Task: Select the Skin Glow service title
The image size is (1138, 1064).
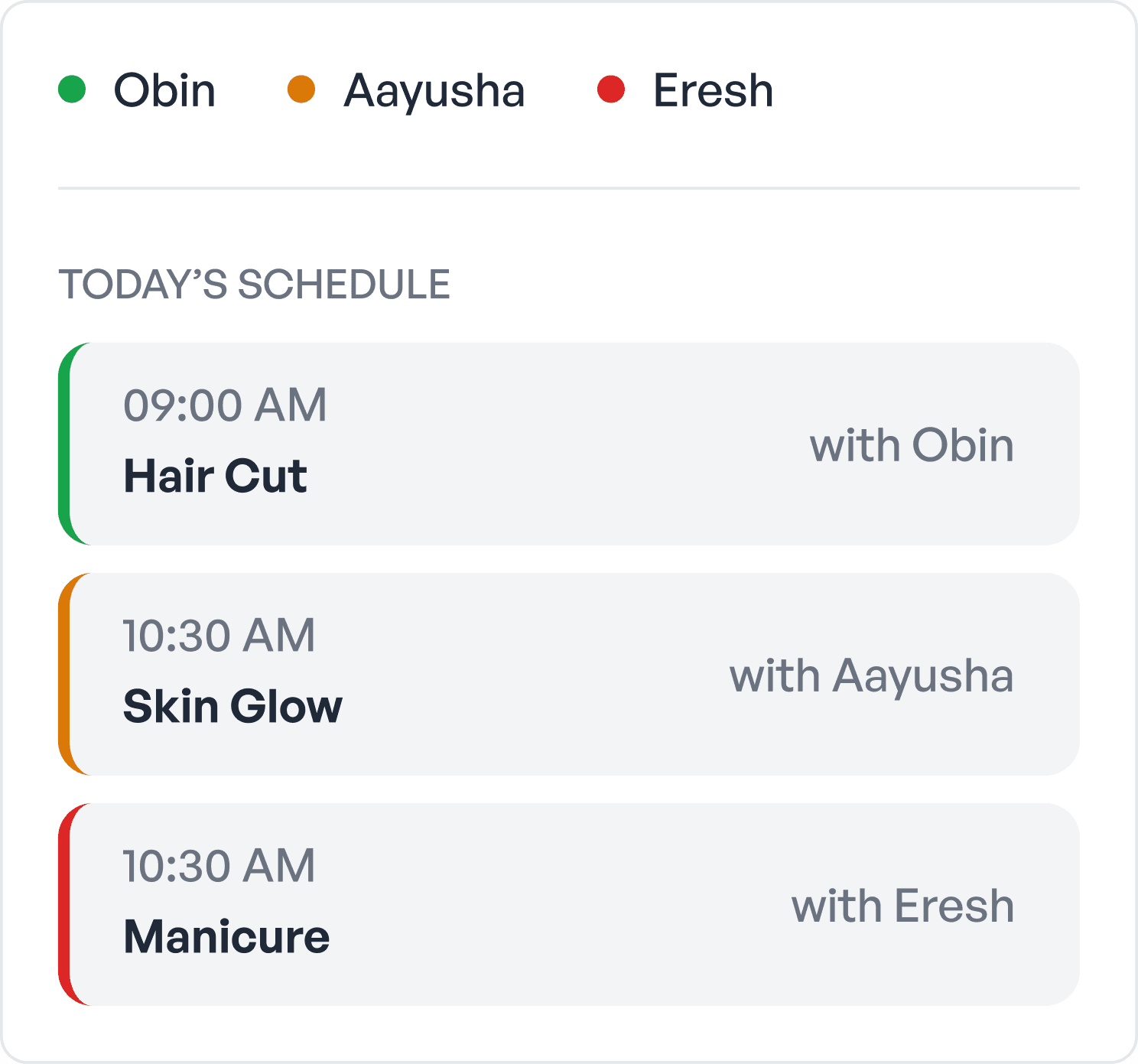Action: (x=233, y=707)
